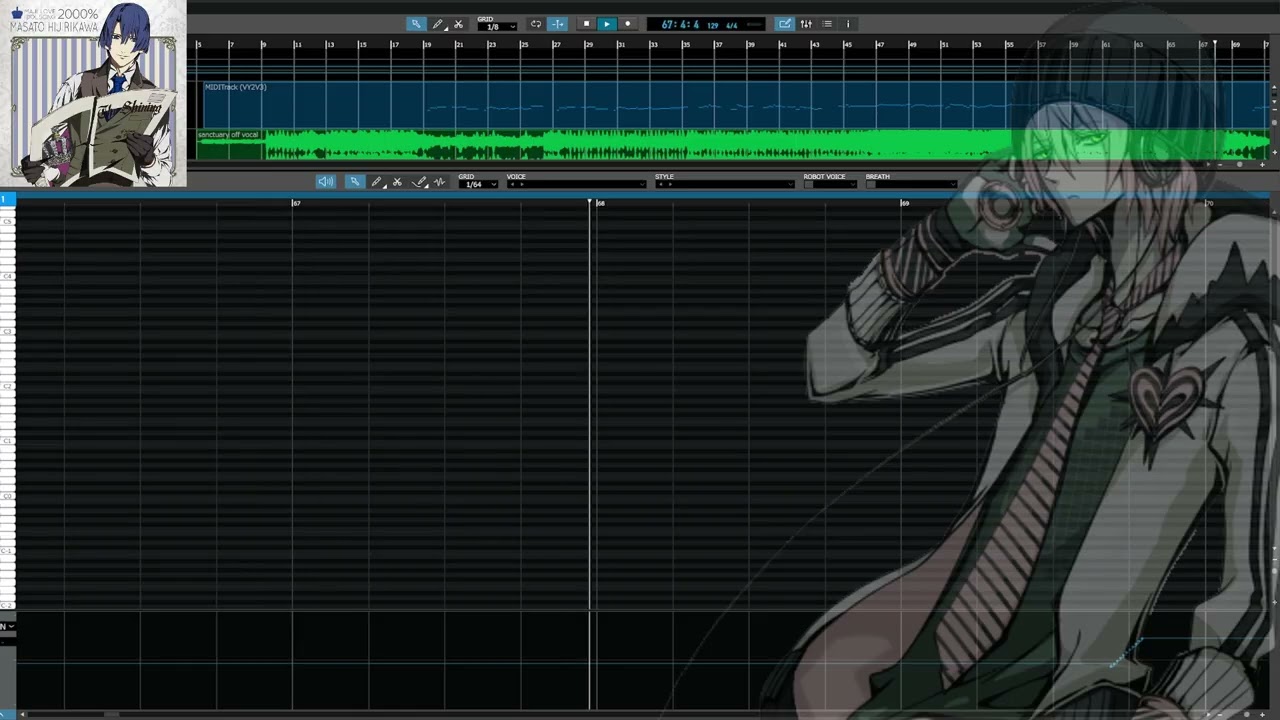Open the mixer icon
Screen dimensions: 1280x720
pos(806,24)
